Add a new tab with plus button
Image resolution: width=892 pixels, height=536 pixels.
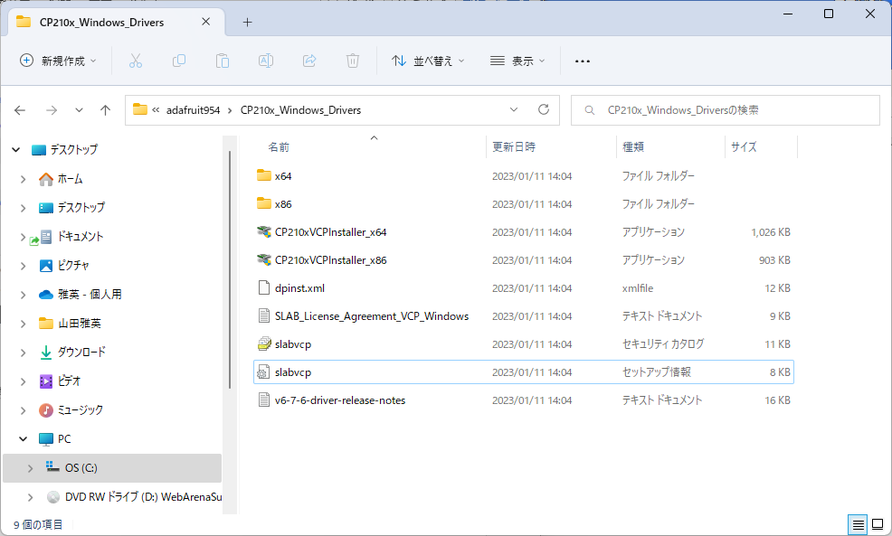click(247, 22)
